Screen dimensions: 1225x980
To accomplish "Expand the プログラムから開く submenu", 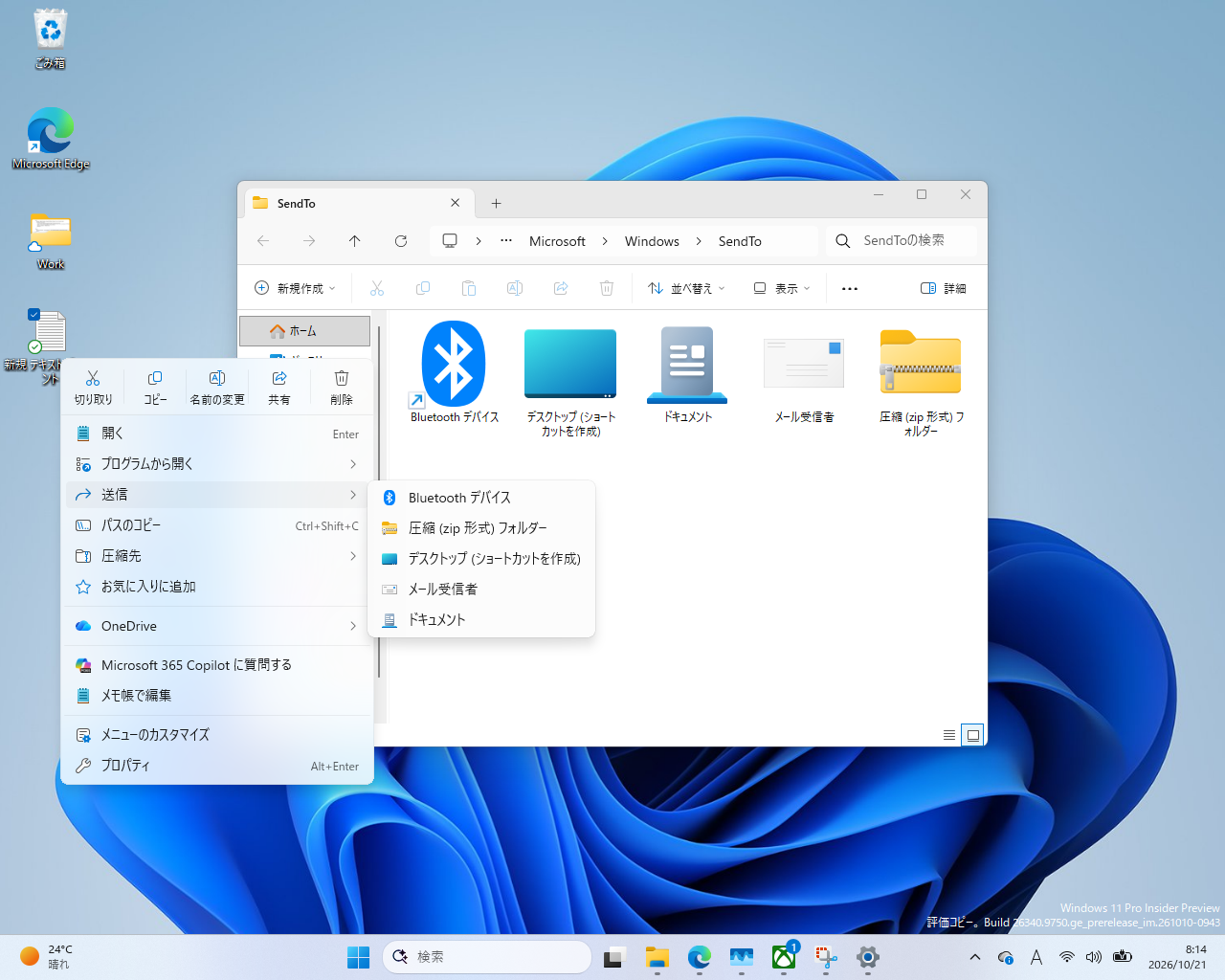I will pyautogui.click(x=217, y=464).
